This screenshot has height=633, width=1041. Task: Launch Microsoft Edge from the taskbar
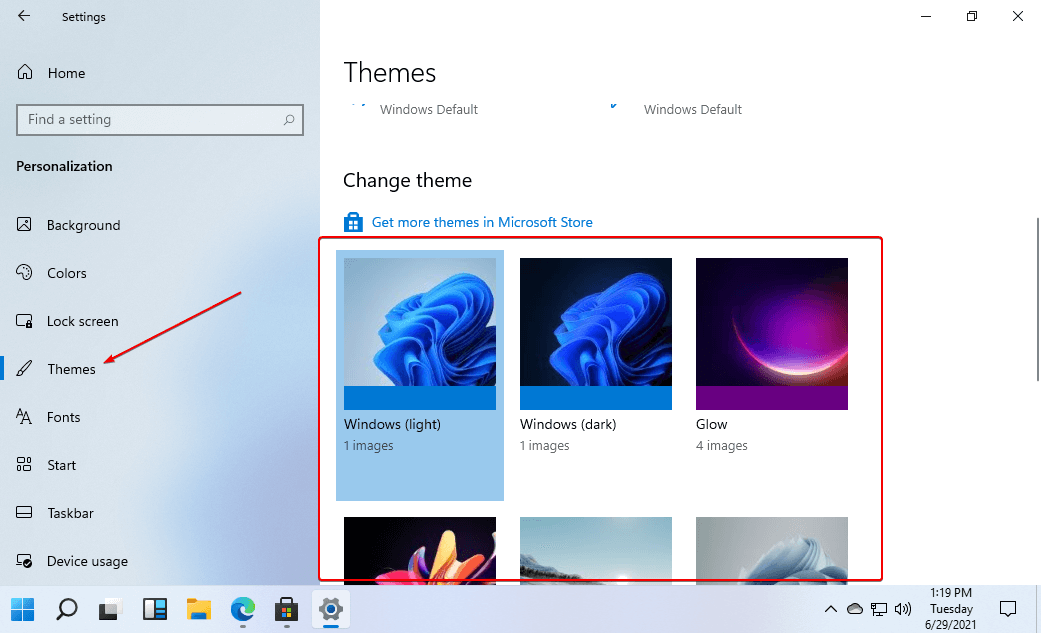pos(243,609)
